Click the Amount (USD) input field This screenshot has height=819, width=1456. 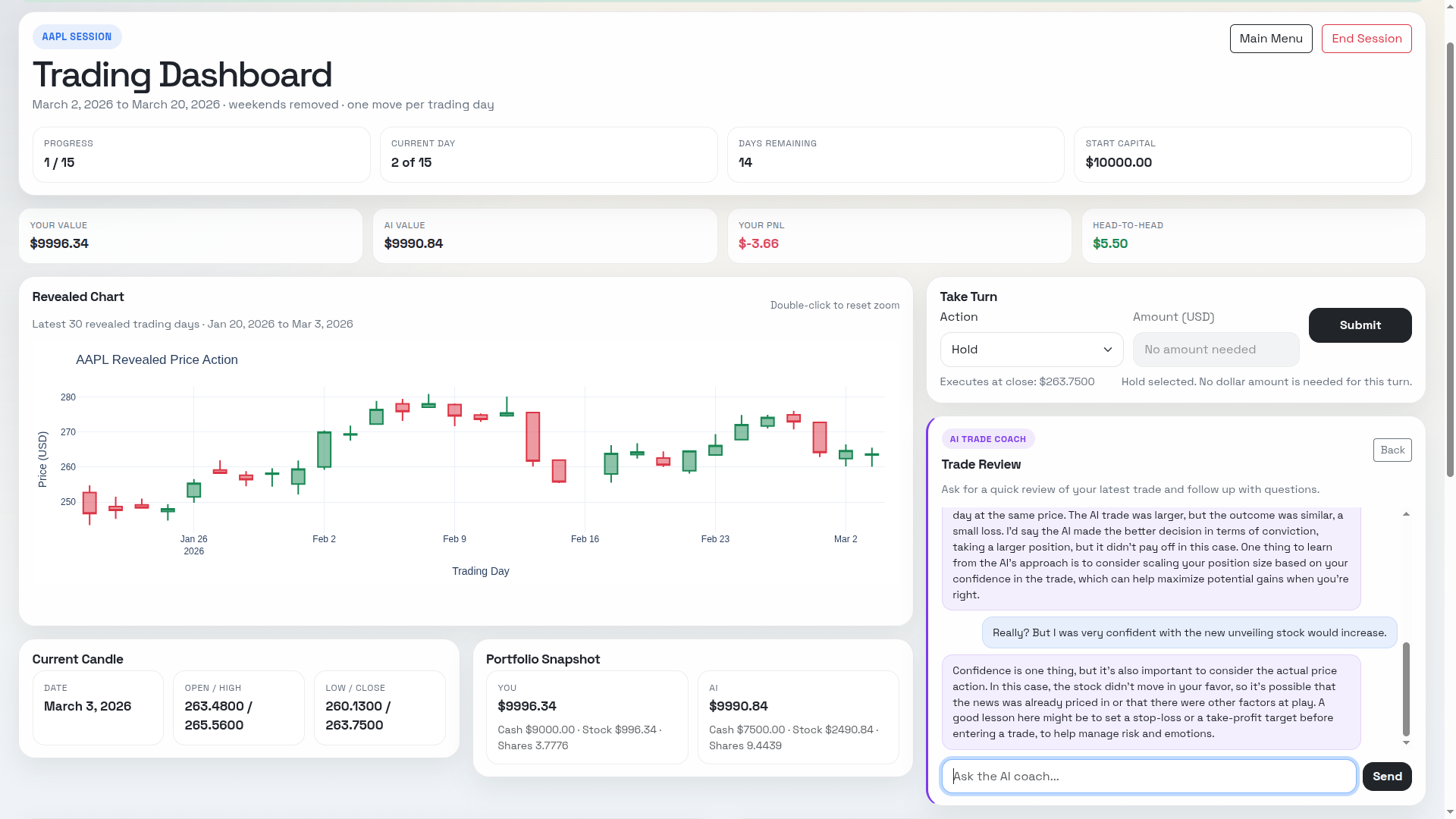(1215, 350)
